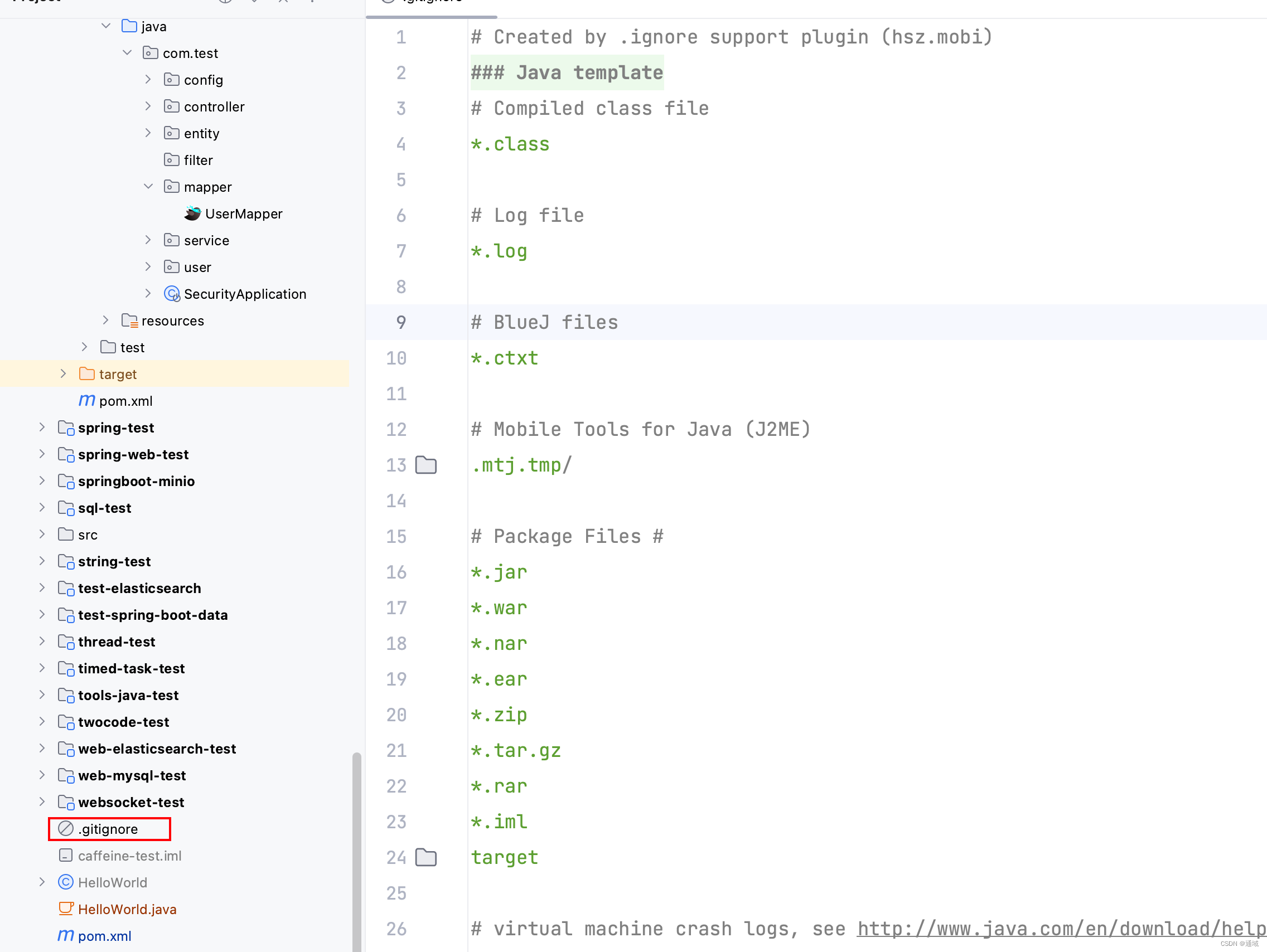Click the '### Java template' heading line

(x=567, y=72)
